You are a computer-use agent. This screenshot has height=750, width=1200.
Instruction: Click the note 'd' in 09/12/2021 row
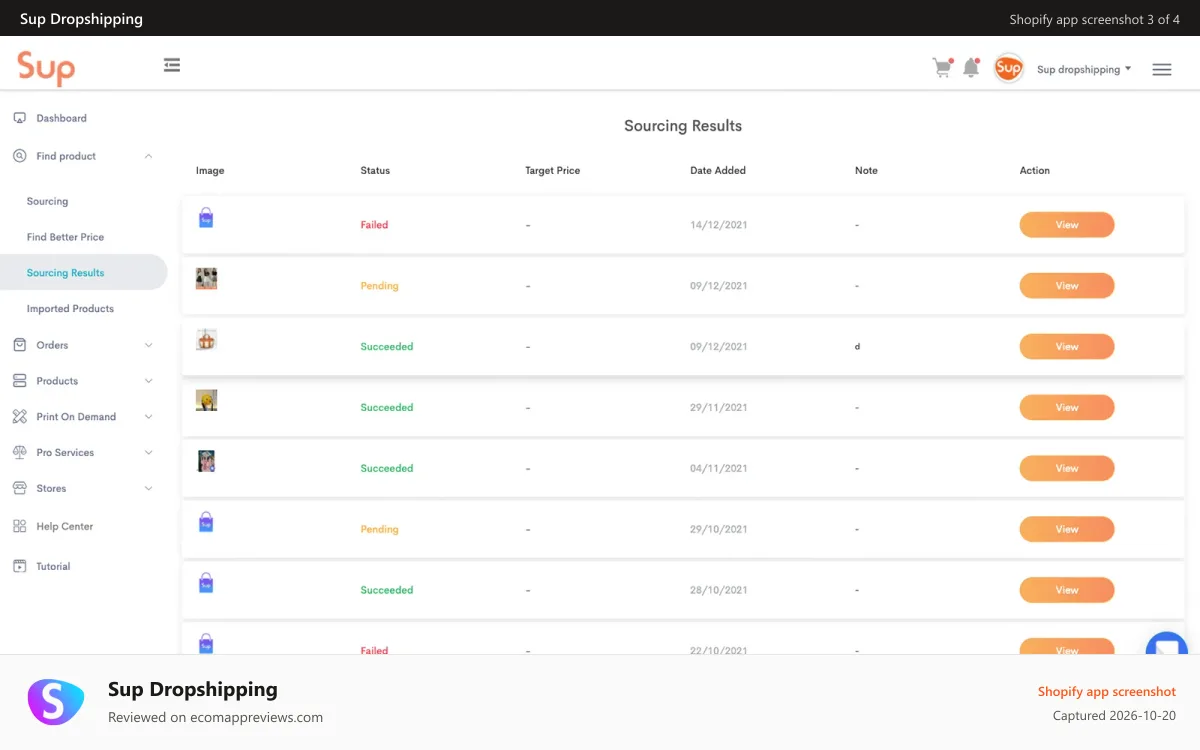pos(857,347)
